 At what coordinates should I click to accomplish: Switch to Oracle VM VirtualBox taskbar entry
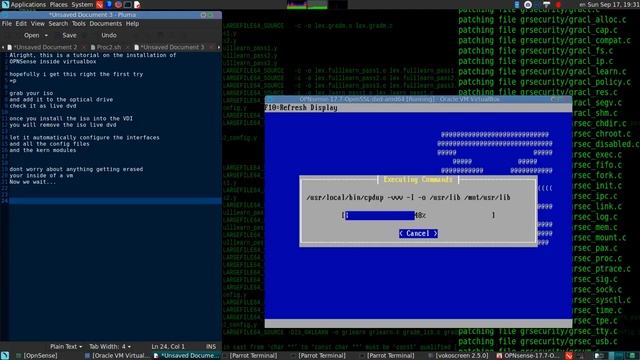pos(118,356)
